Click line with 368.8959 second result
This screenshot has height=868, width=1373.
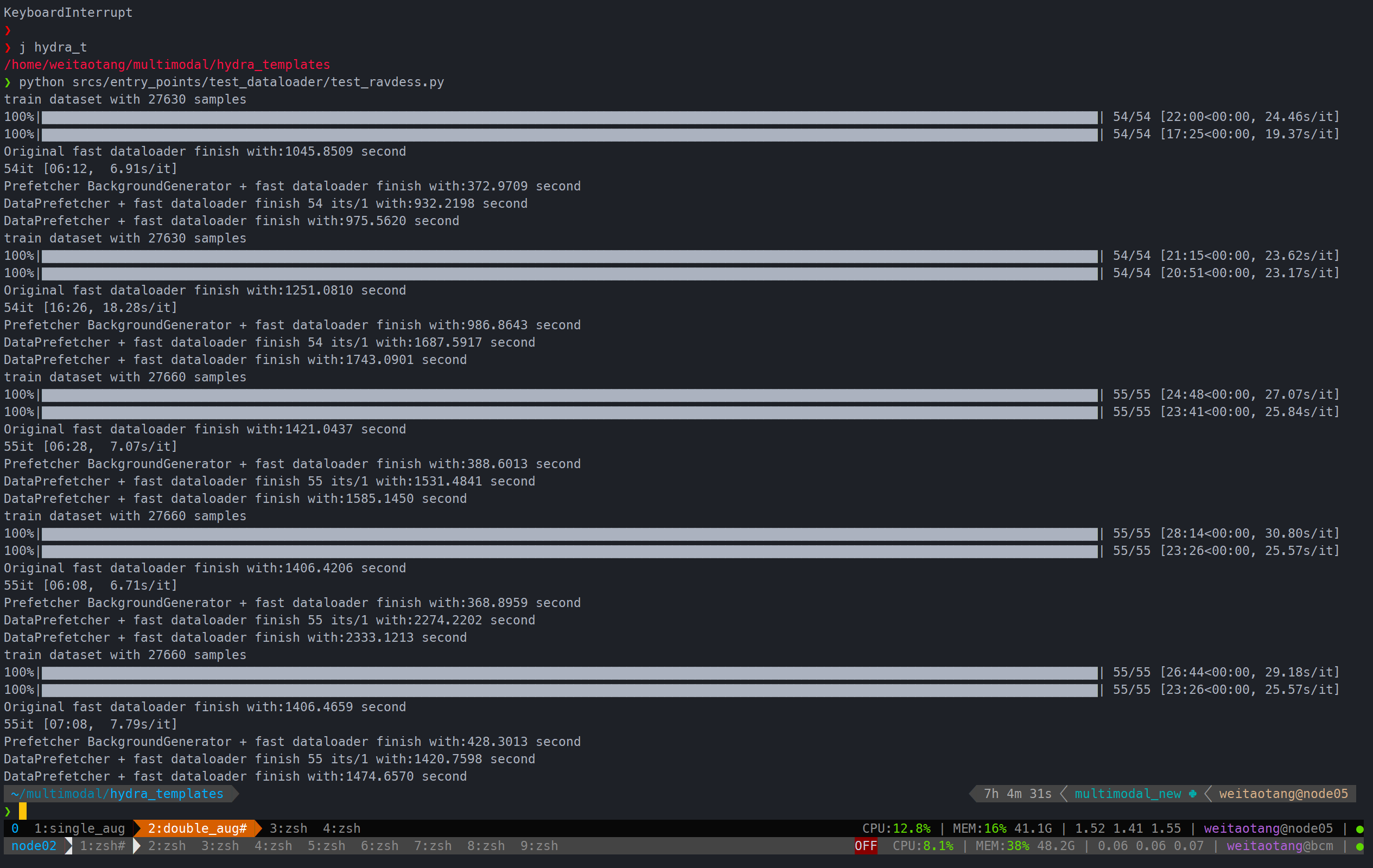(293, 602)
